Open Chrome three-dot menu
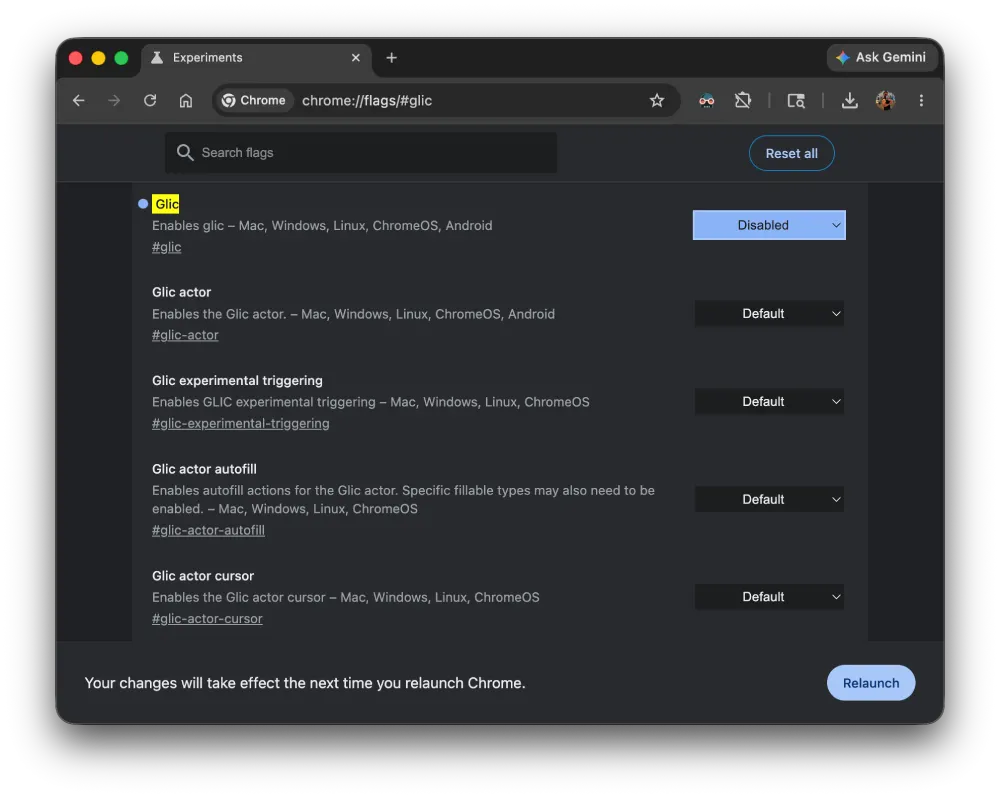This screenshot has width=1000, height=798. (921, 101)
